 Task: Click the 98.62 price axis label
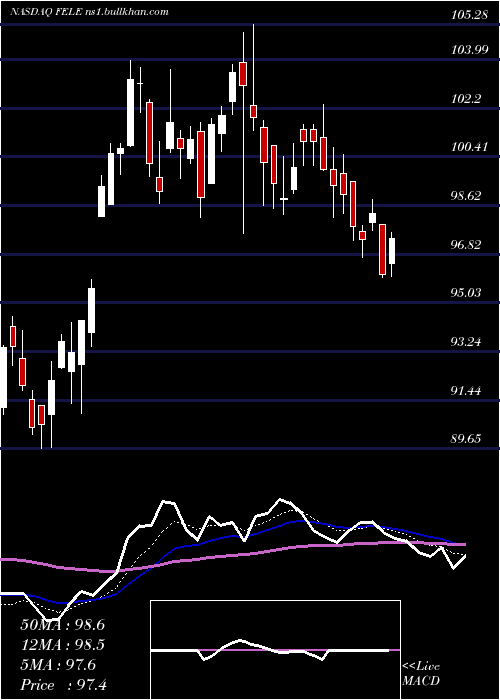[467, 196]
